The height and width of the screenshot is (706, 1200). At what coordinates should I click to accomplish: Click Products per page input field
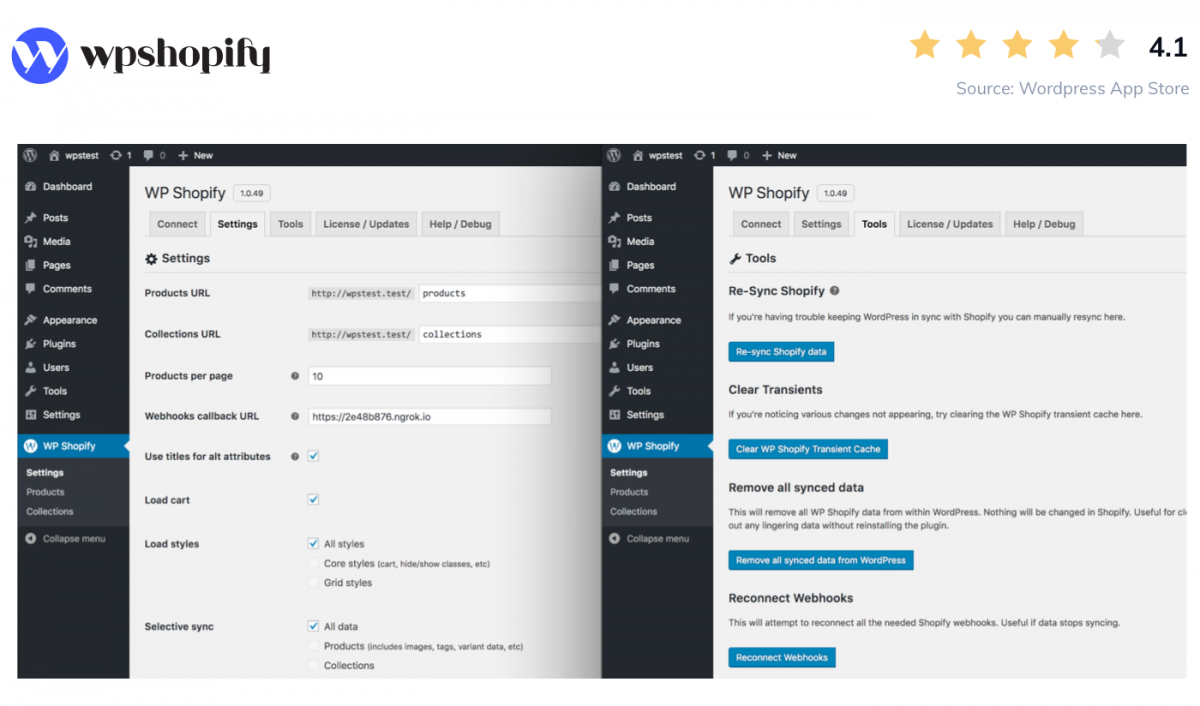pyautogui.click(x=430, y=376)
